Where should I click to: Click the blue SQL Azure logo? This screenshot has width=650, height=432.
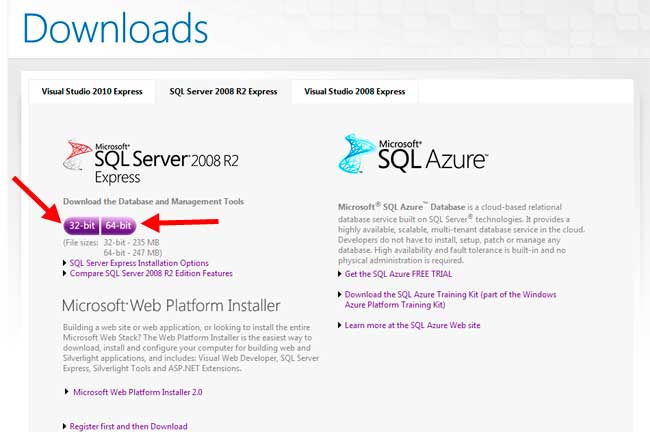click(x=413, y=154)
